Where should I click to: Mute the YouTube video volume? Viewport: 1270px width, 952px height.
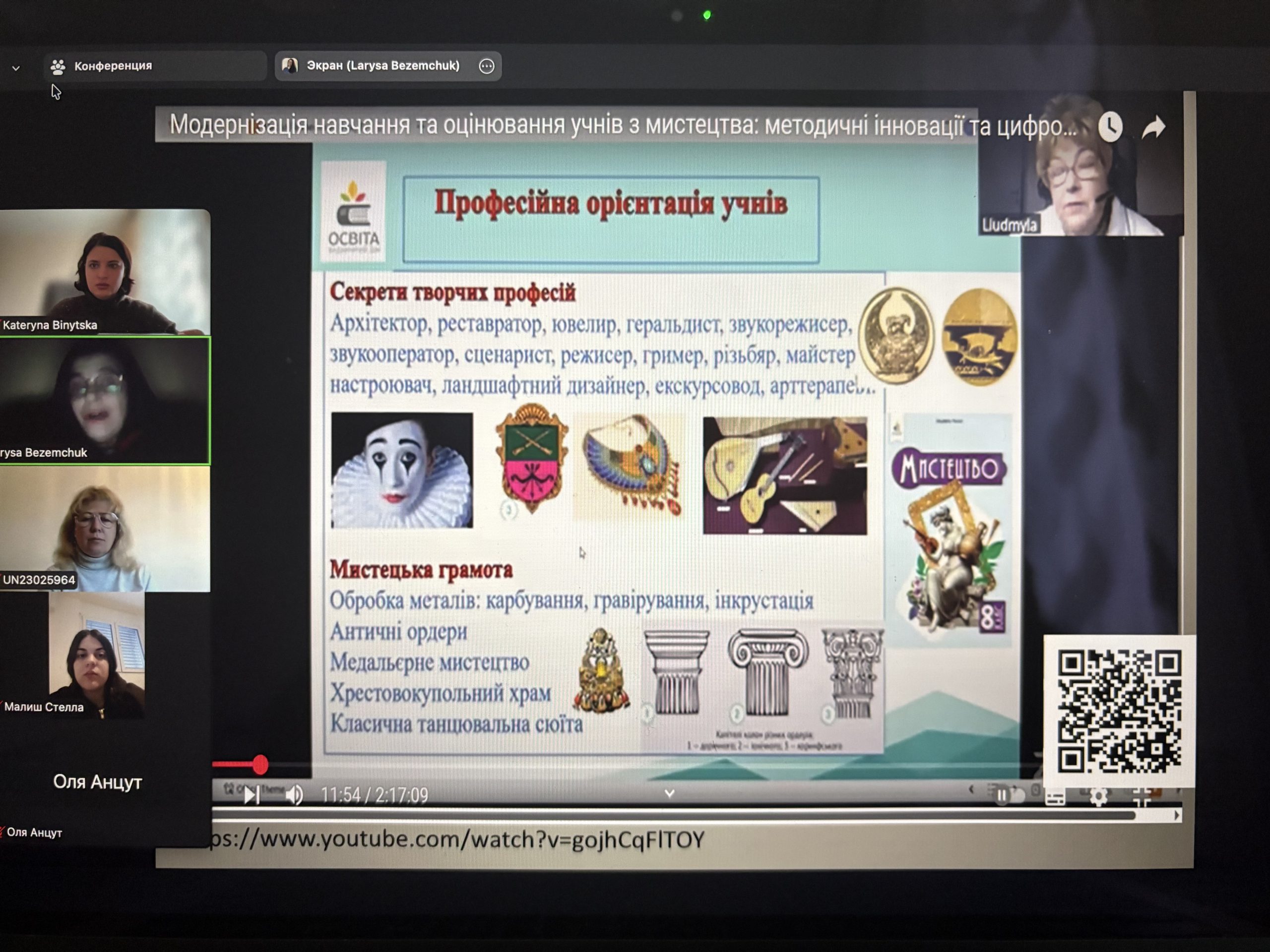tap(294, 795)
